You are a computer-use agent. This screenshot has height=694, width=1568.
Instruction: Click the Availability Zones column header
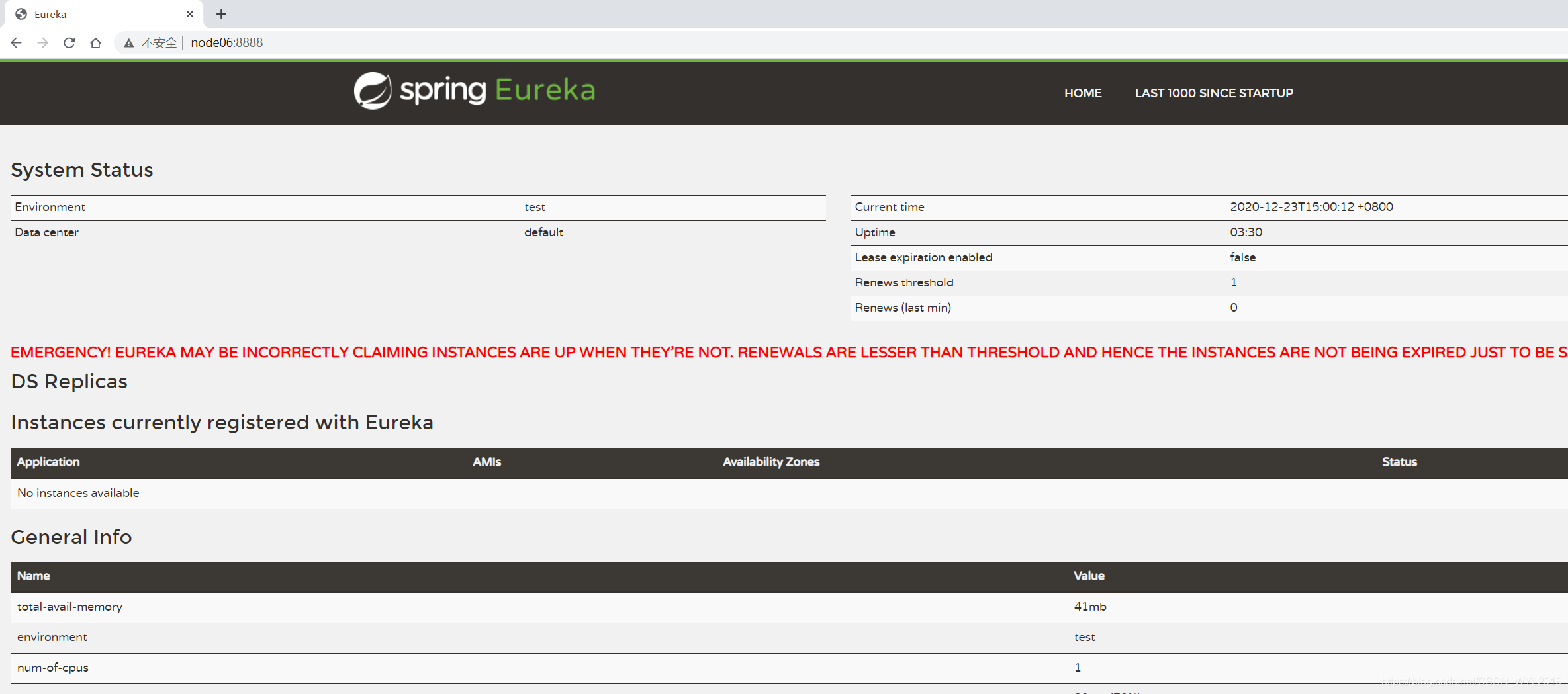[x=771, y=462]
